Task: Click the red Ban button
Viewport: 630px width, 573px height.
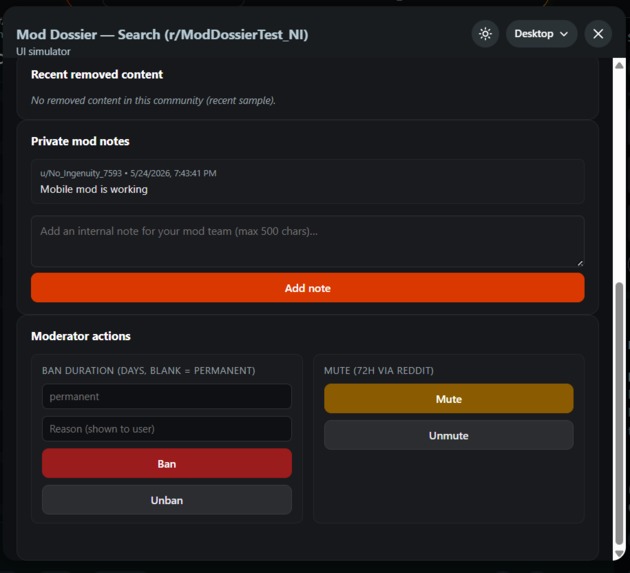Action: (x=167, y=463)
